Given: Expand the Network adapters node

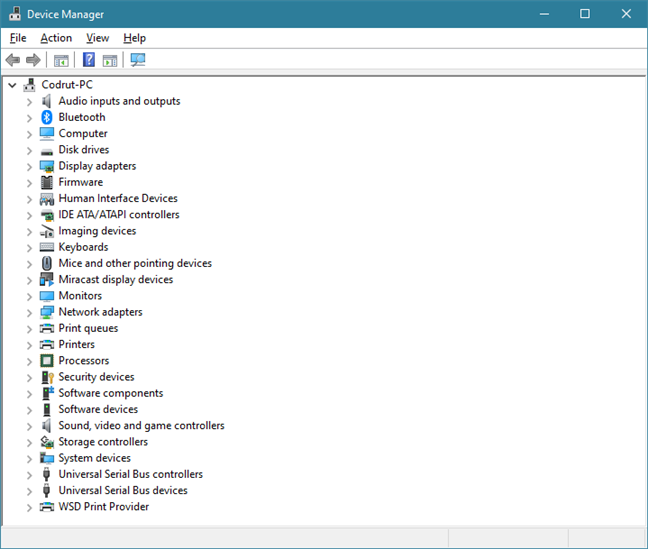Looking at the screenshot, I should (x=29, y=312).
